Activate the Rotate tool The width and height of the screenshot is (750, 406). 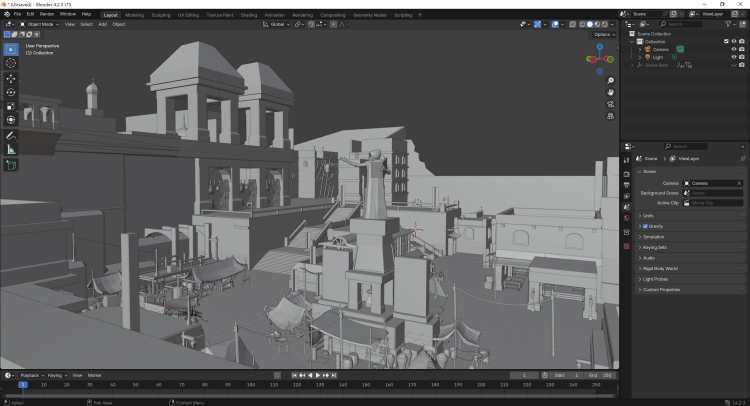pyautogui.click(x=11, y=92)
